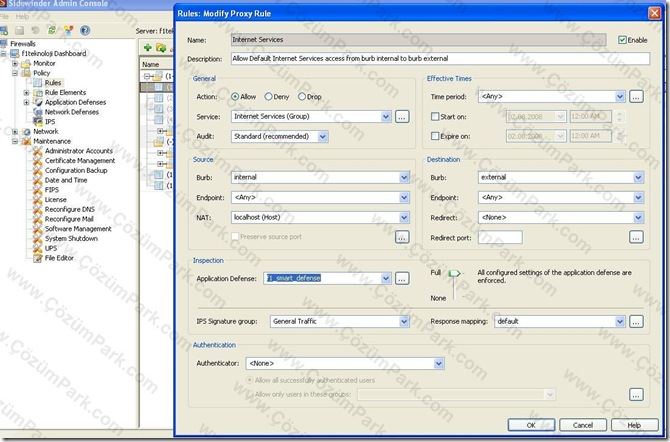Toggle the Enable checkbox for the rule
The width and height of the screenshot is (670, 442).
pos(622,40)
